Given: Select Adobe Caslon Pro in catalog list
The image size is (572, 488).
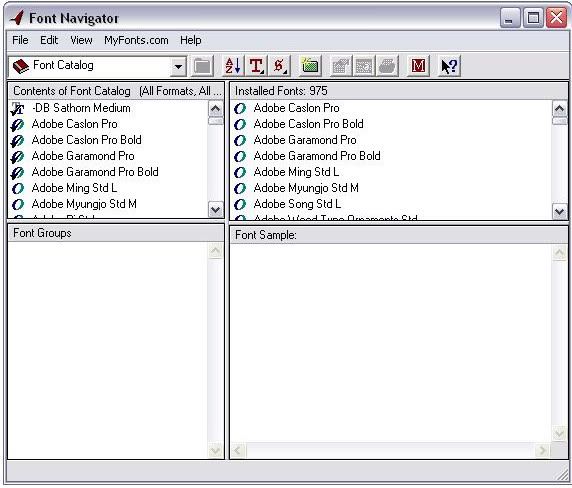Looking at the screenshot, I should tap(74, 124).
